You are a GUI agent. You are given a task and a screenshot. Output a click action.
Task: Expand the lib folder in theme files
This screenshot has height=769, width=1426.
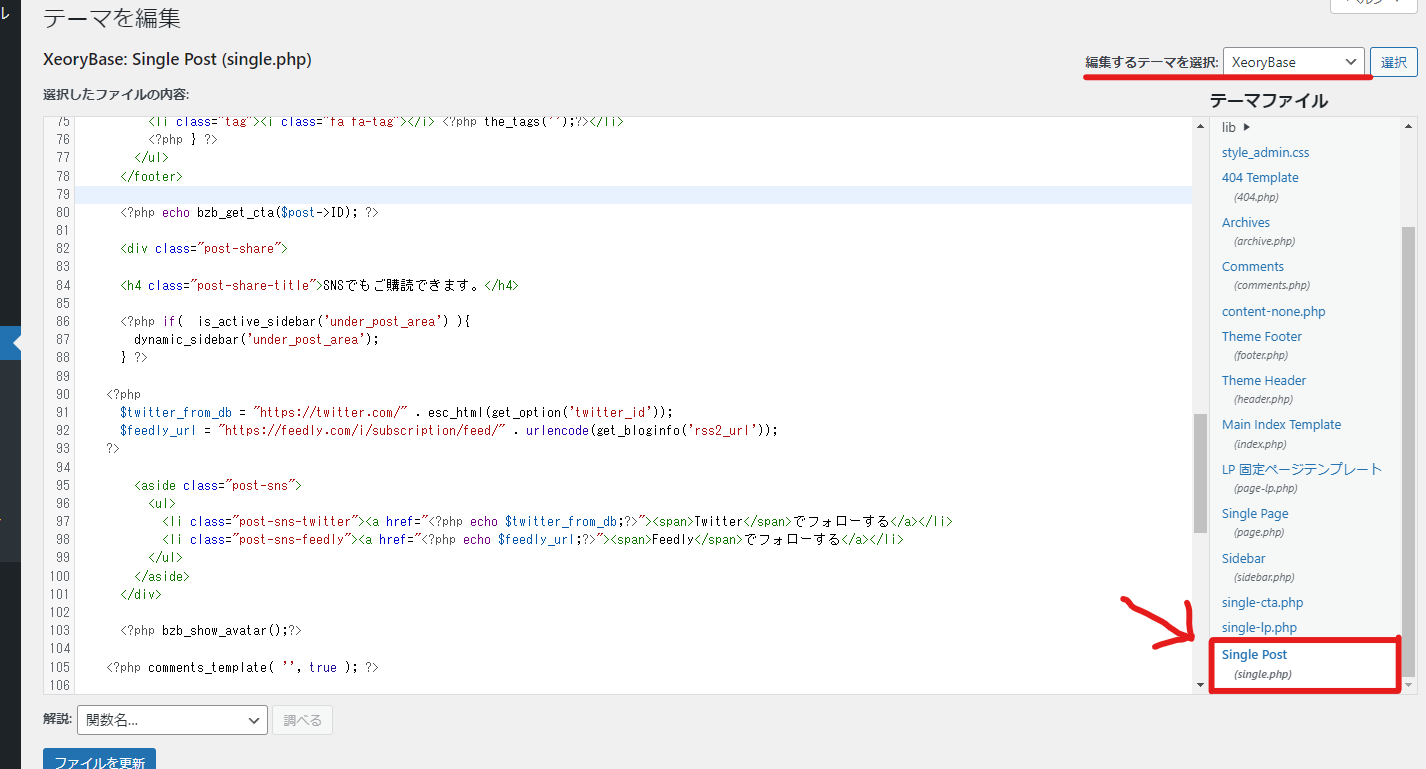pyautogui.click(x=1230, y=127)
